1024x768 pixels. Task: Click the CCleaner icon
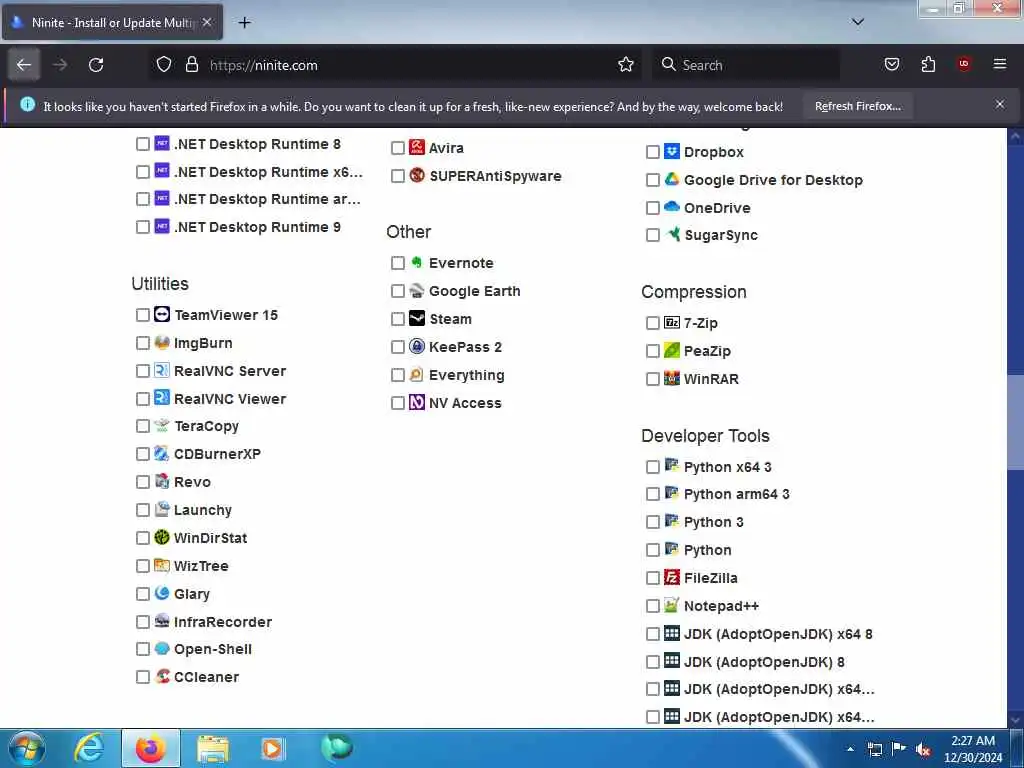click(x=162, y=677)
